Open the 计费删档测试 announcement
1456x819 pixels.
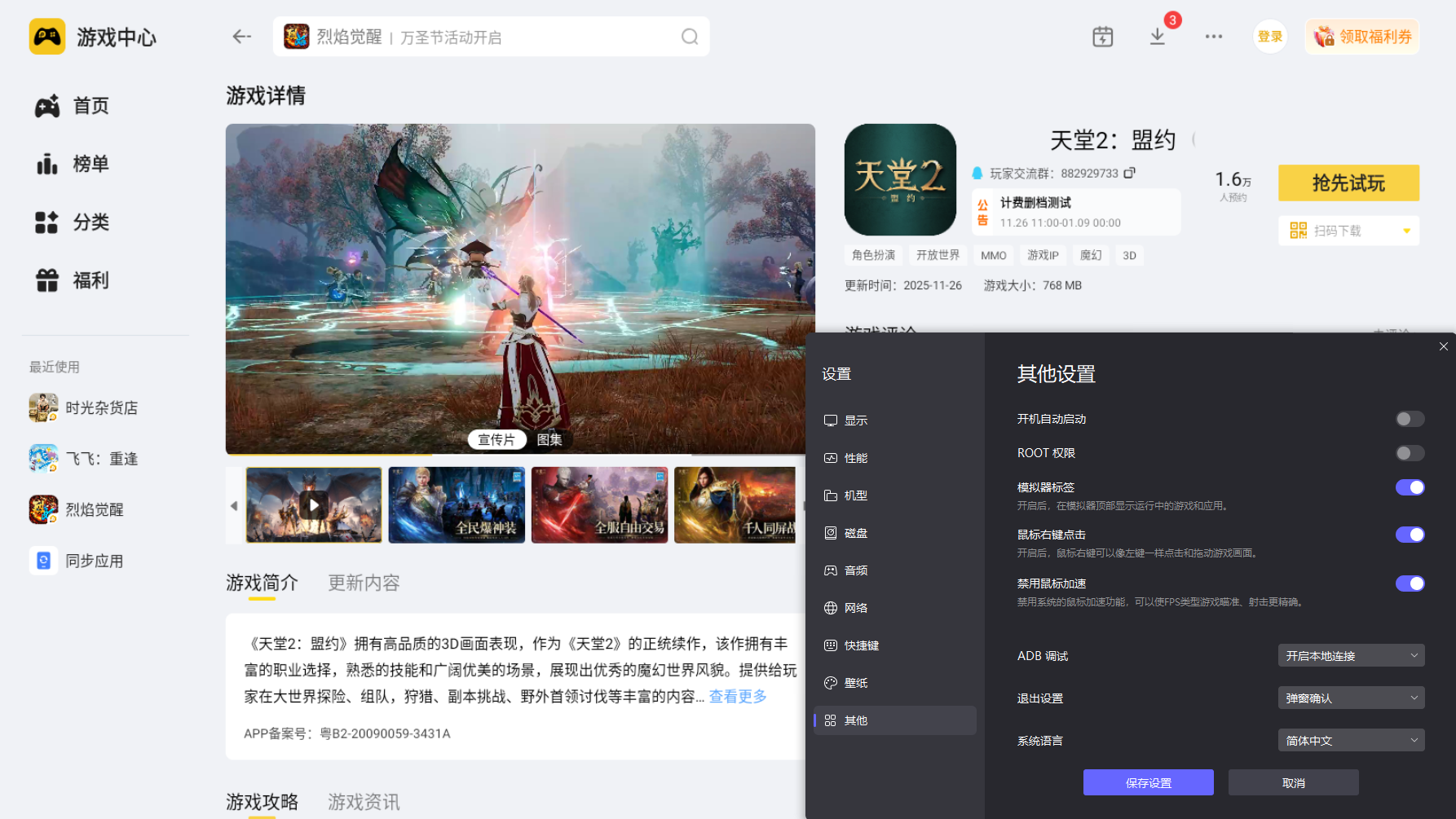point(1076,212)
